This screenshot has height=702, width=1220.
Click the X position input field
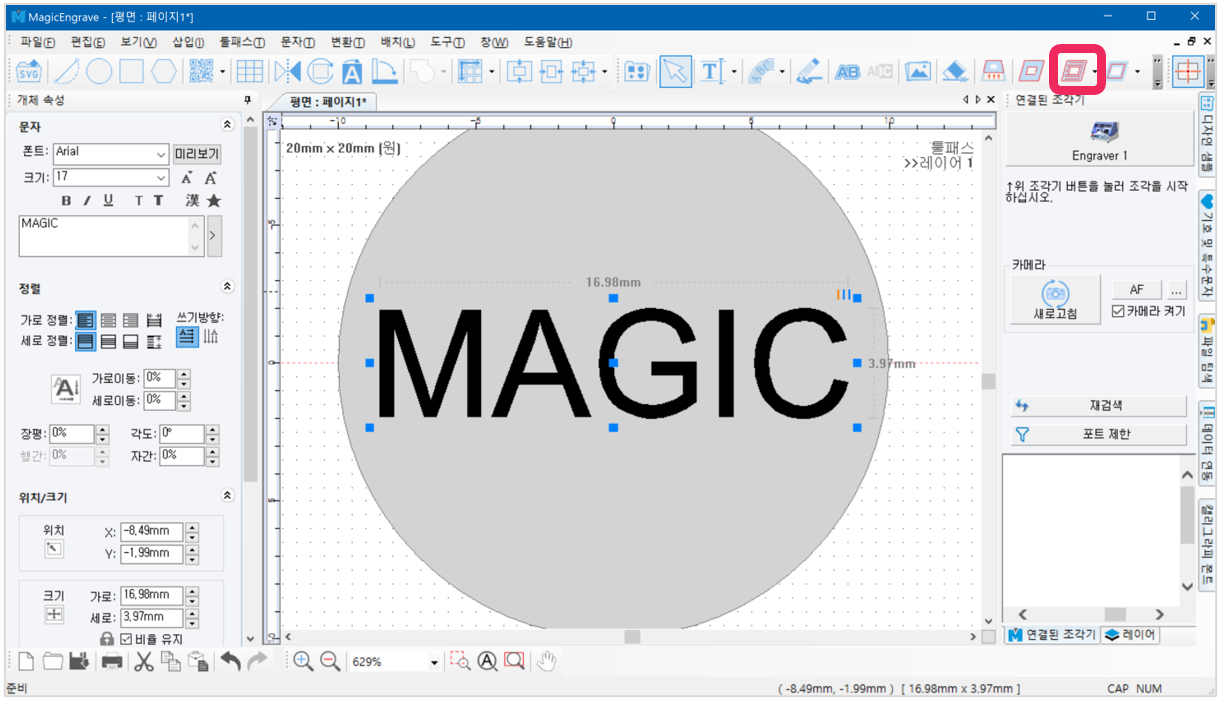point(151,532)
